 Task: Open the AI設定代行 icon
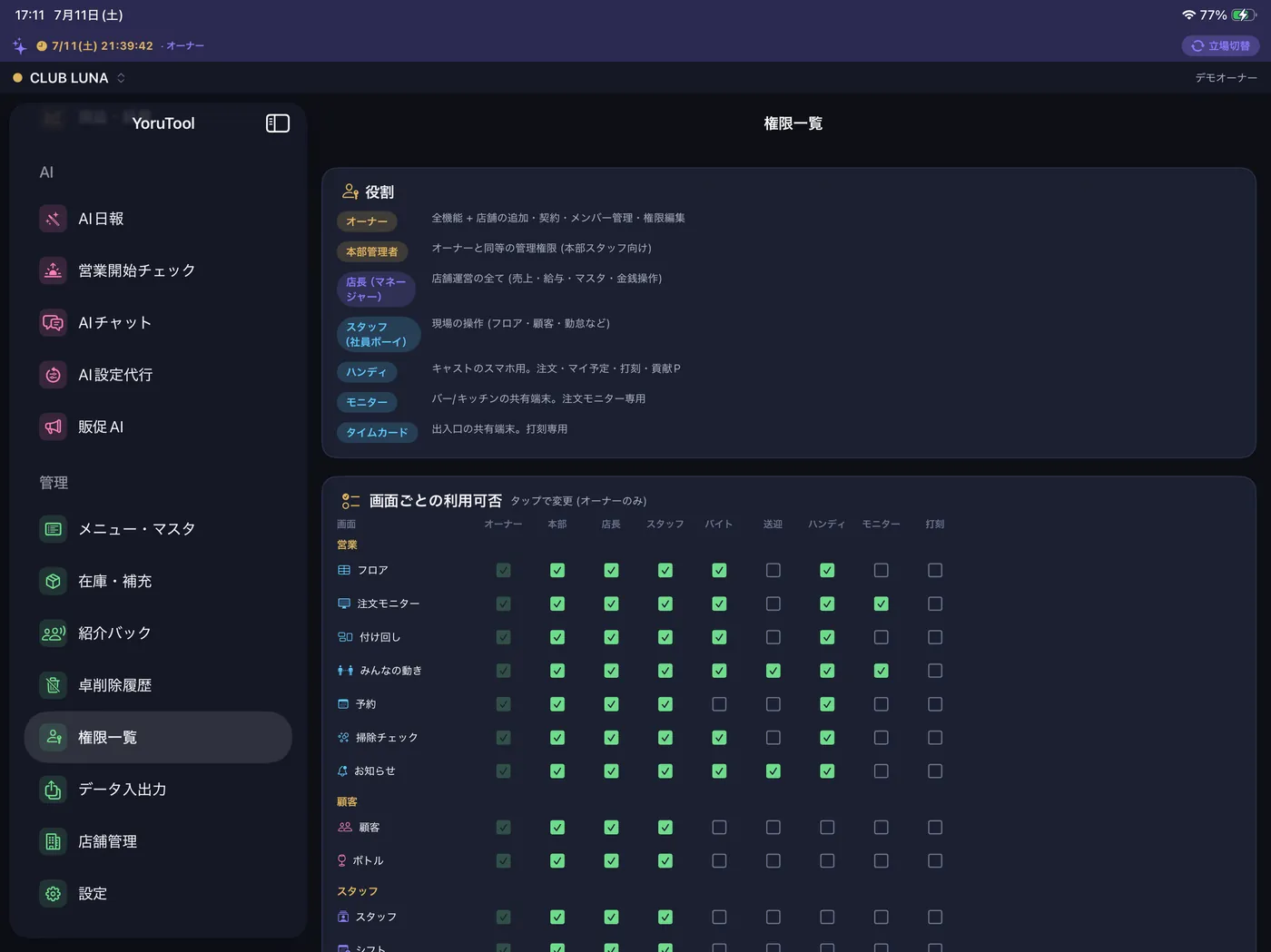pyautogui.click(x=54, y=375)
